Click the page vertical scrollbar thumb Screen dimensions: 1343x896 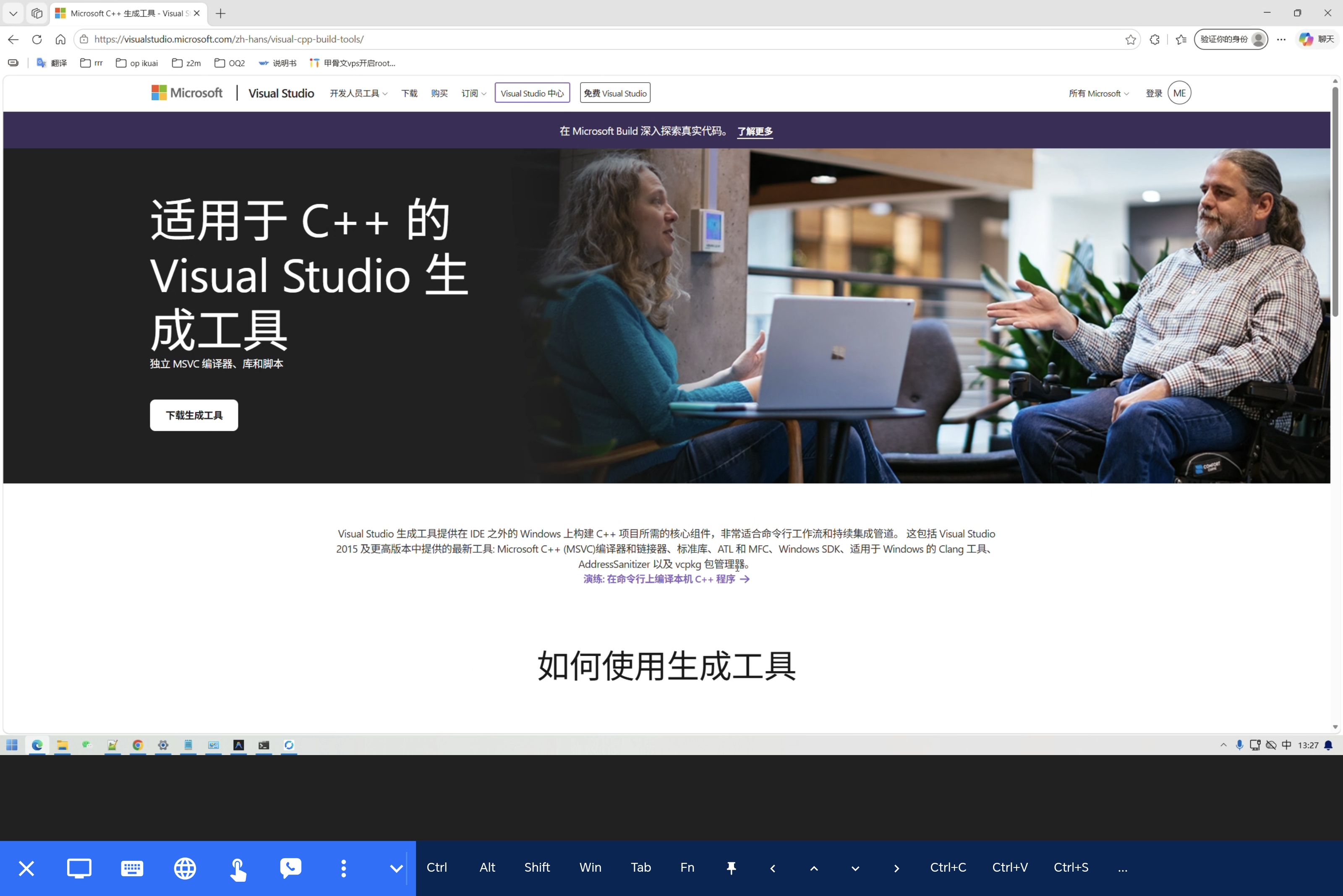point(1335,202)
